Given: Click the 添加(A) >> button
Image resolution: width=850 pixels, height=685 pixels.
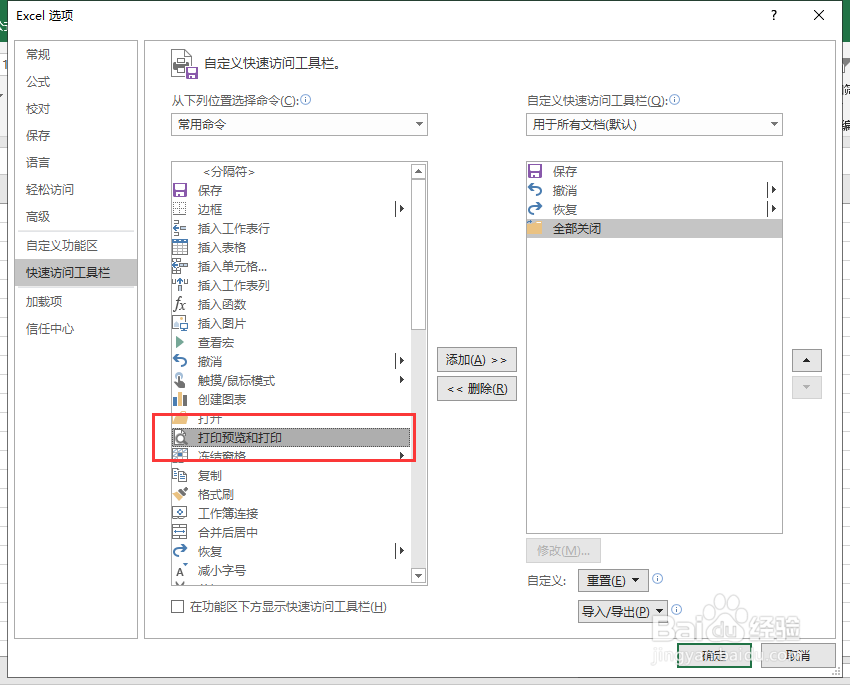Looking at the screenshot, I should point(476,360).
